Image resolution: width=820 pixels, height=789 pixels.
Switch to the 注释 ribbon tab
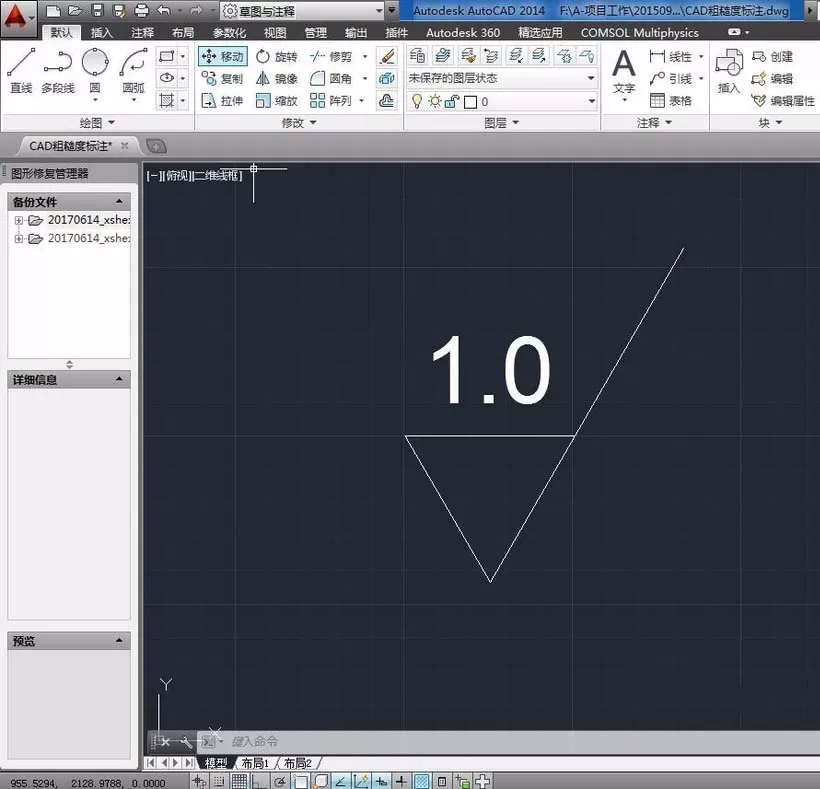(x=142, y=33)
